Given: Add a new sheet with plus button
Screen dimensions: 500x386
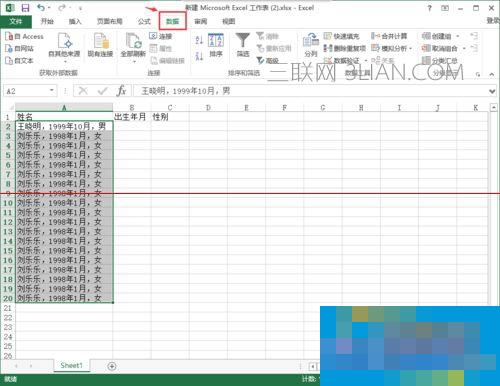Looking at the screenshot, I should pos(112,366).
